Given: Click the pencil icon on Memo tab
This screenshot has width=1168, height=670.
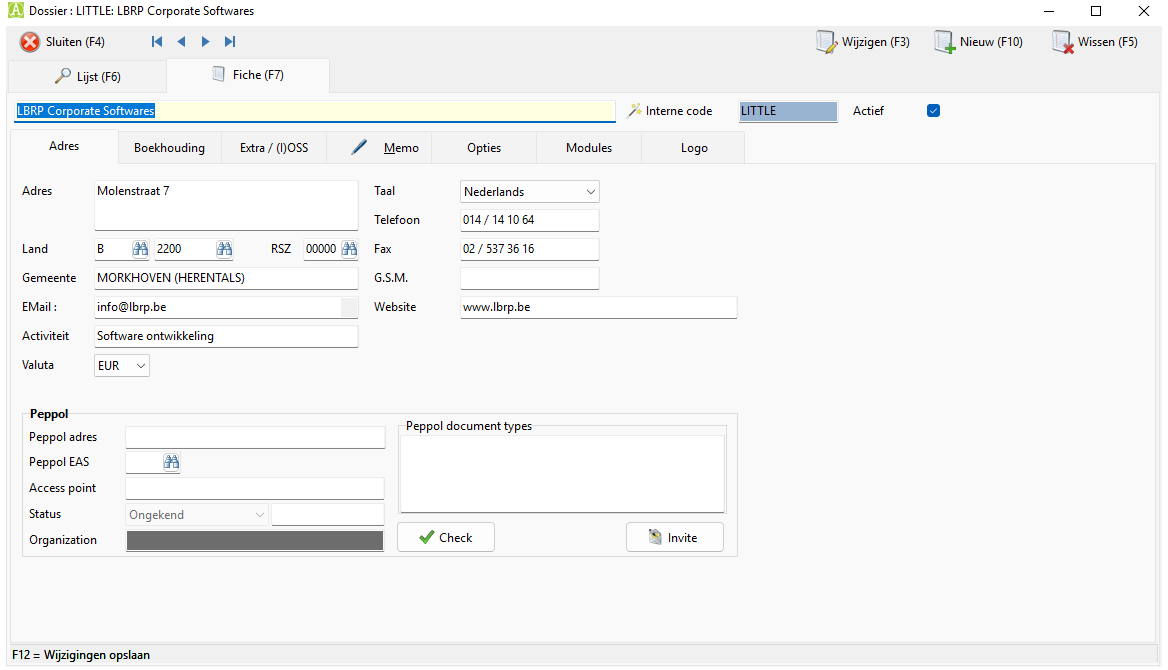Looking at the screenshot, I should [359, 147].
